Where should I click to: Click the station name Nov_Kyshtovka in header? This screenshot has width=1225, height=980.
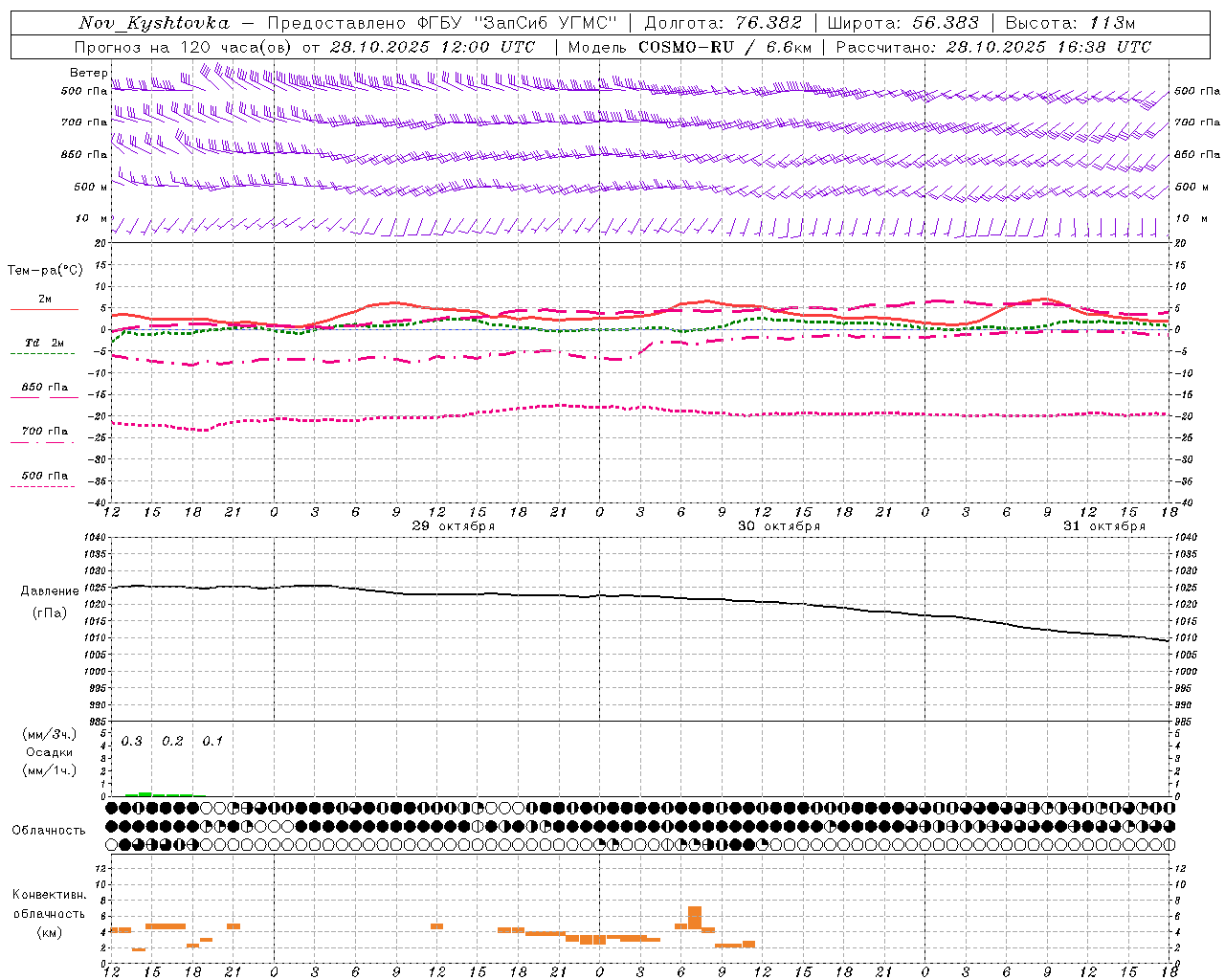(x=154, y=23)
